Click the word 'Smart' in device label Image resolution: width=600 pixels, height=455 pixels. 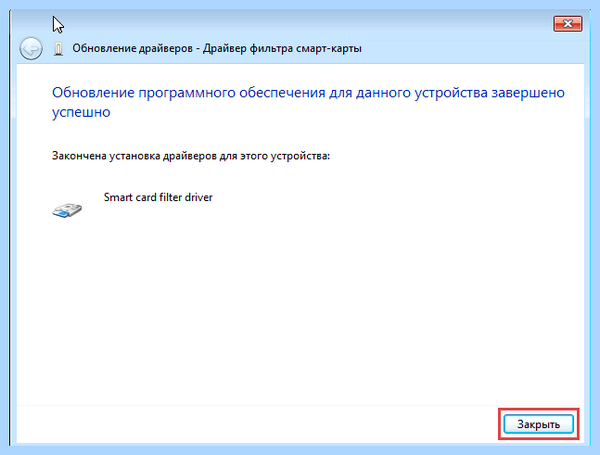coord(116,197)
